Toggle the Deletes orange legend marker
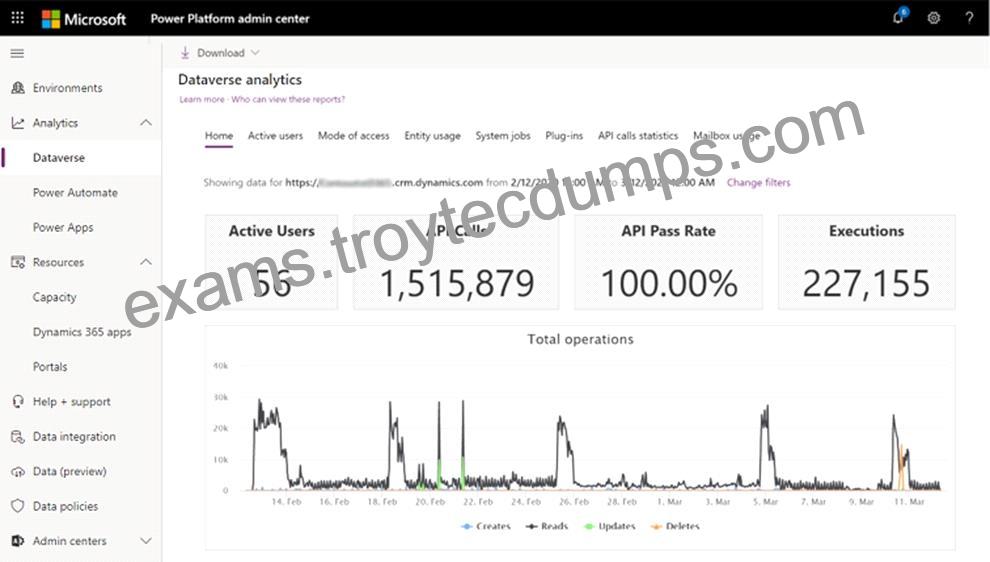This screenshot has width=990, height=562. pos(657,526)
